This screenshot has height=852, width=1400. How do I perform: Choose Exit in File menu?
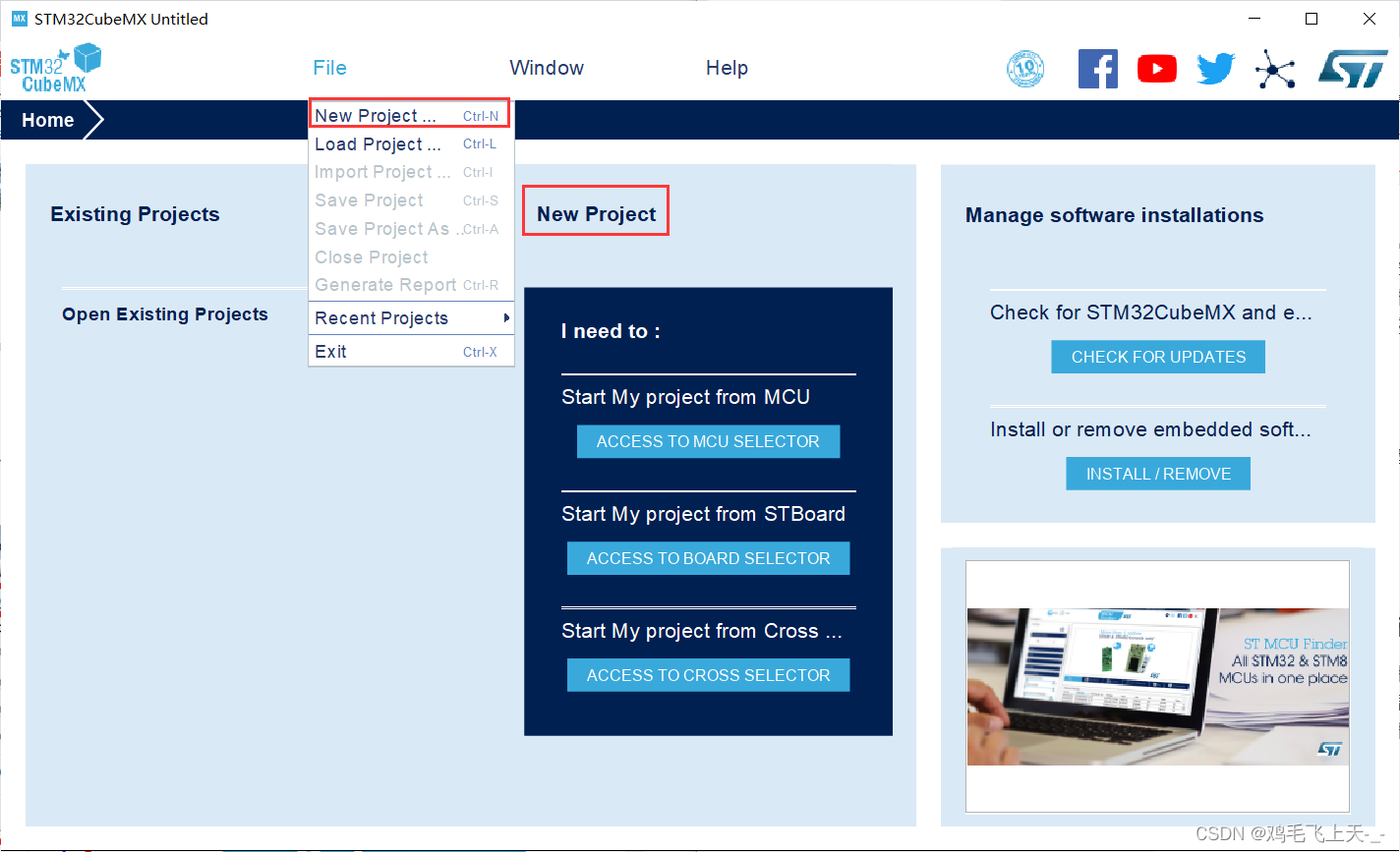click(x=411, y=352)
